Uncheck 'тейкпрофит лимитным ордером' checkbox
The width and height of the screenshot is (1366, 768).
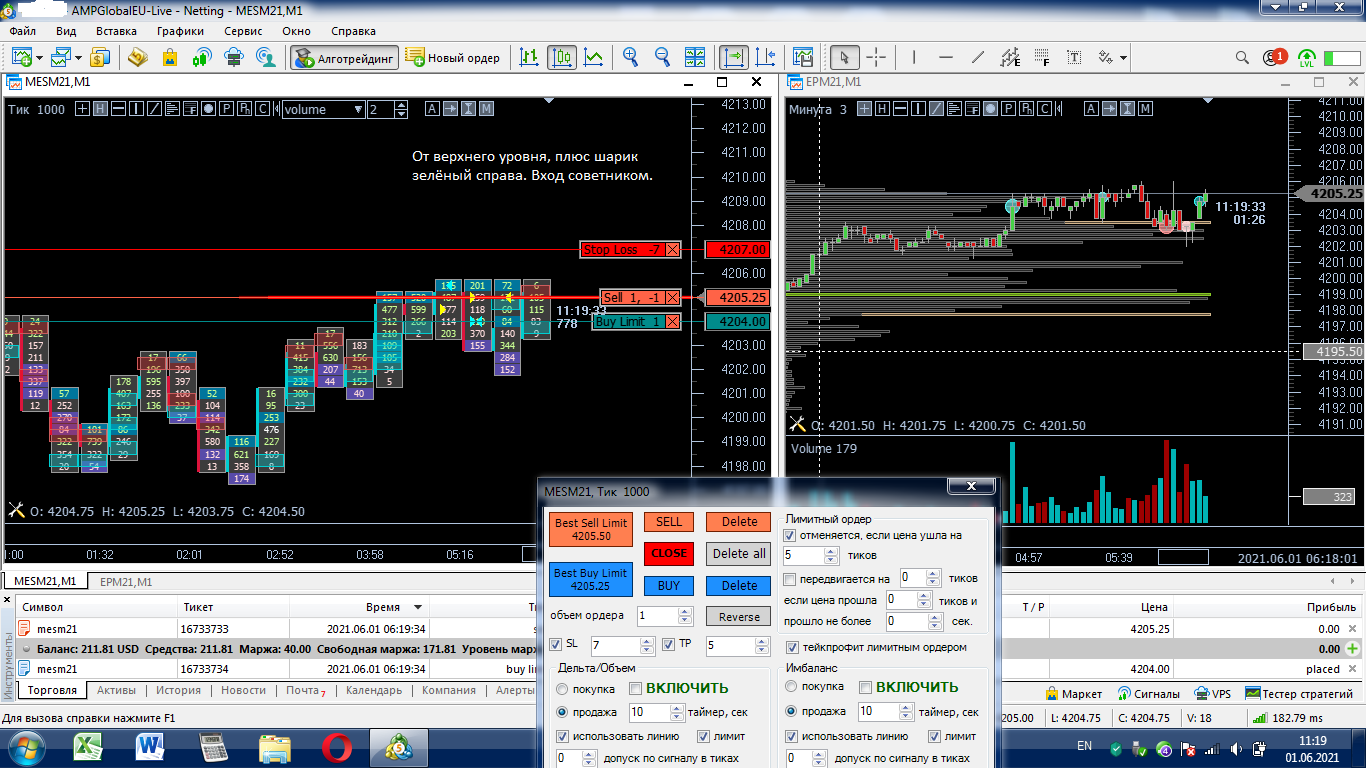(x=793, y=647)
